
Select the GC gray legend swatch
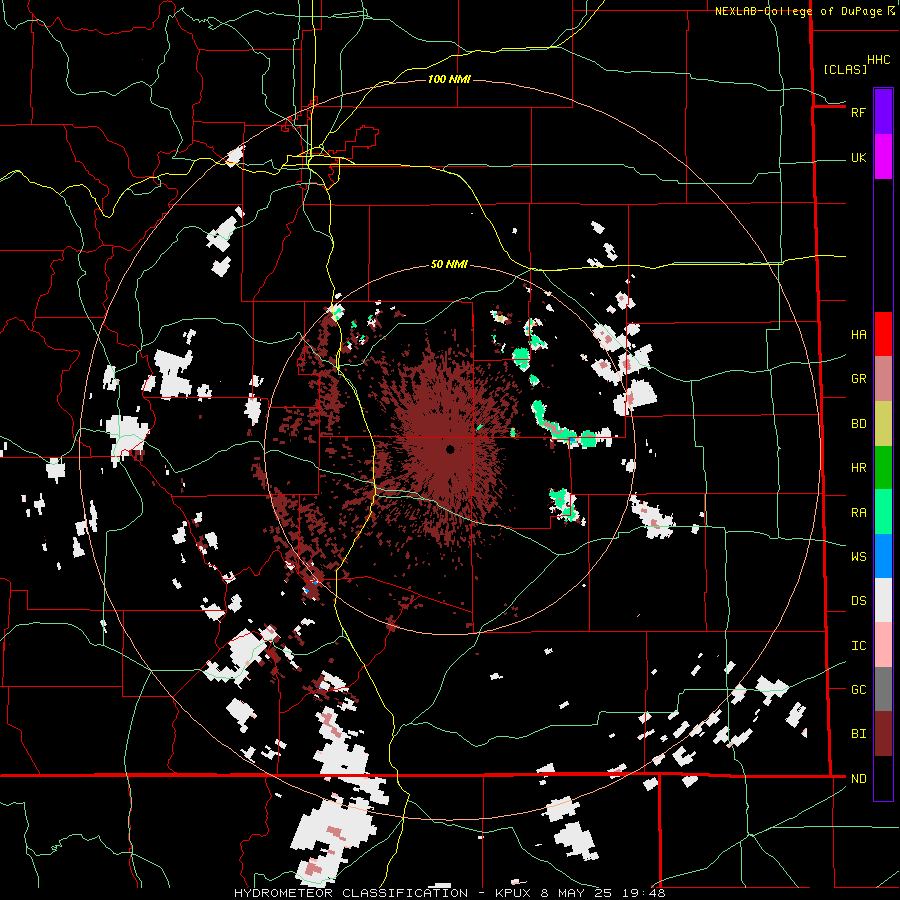point(883,689)
